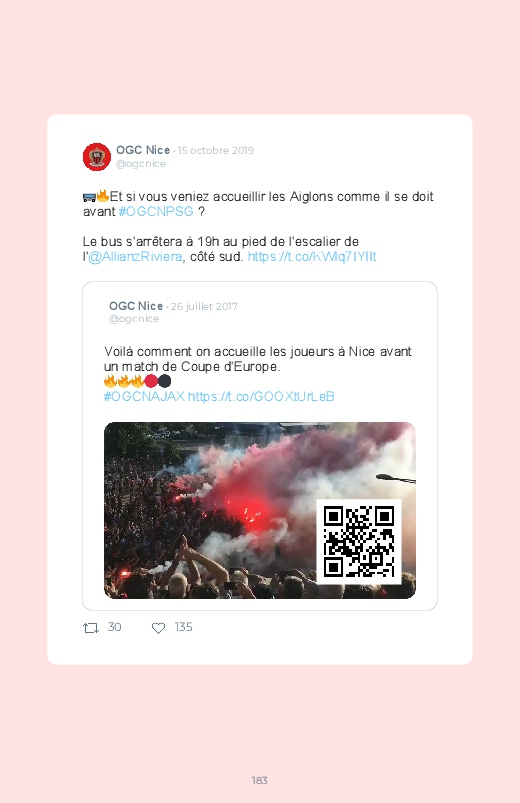
Task: Open the #OGCNPSG hashtag
Action: pos(156,212)
